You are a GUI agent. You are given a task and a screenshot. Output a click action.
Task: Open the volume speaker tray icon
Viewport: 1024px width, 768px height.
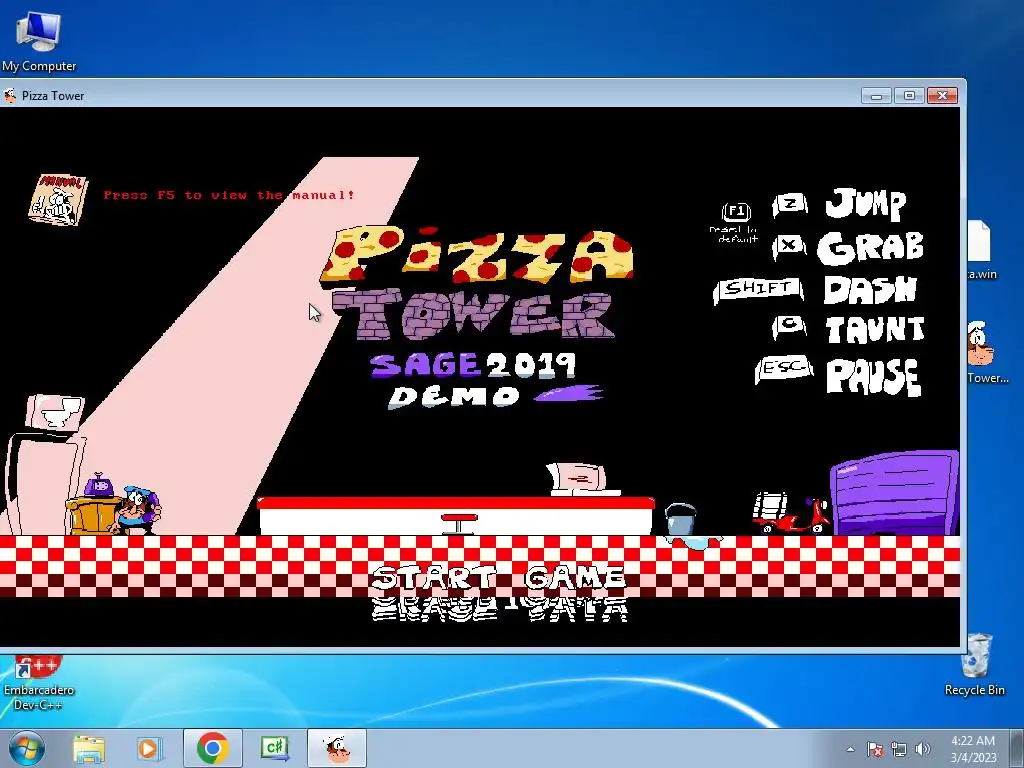click(923, 749)
